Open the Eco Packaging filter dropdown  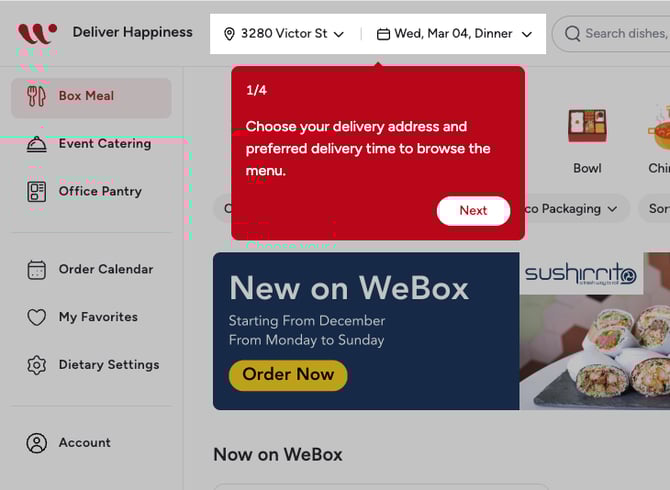pyautogui.click(x=571, y=209)
